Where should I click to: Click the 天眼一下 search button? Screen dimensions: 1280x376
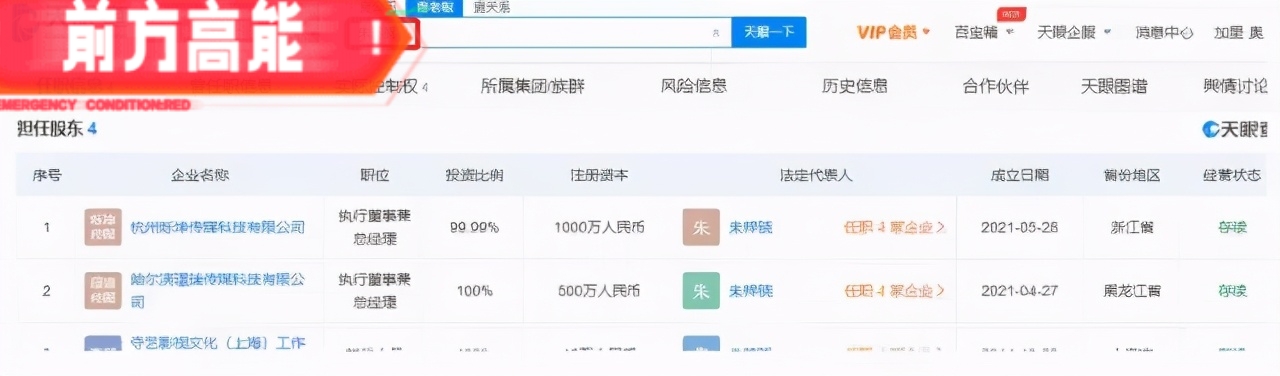click(x=769, y=32)
